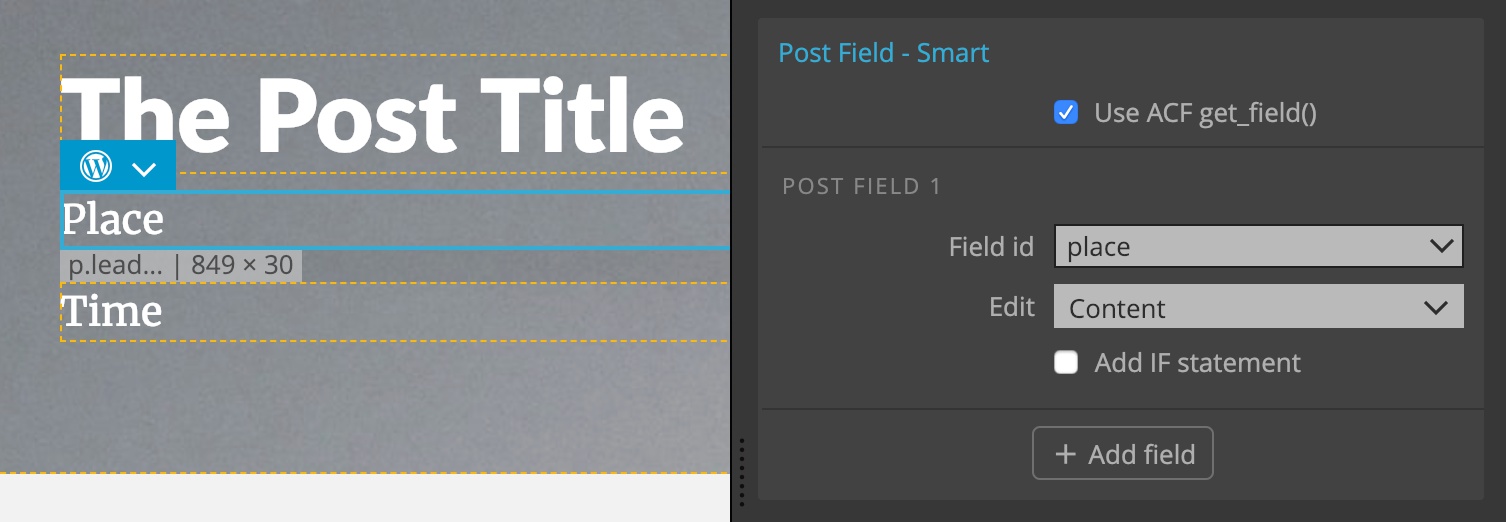The width and height of the screenshot is (1506, 522).
Task: Click the Add IF statement label text
Action: 1197,362
